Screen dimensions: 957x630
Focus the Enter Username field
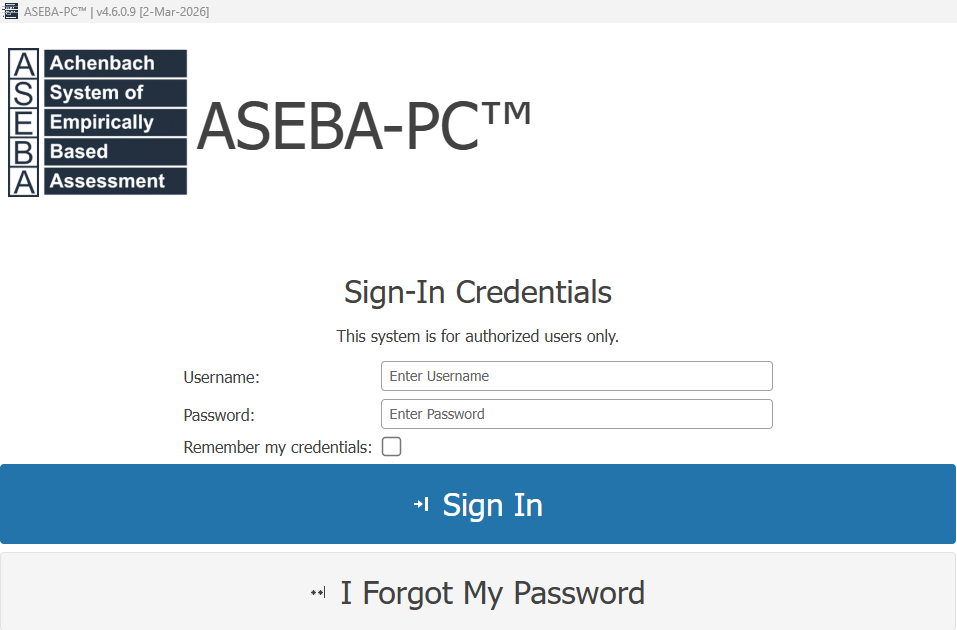point(576,376)
